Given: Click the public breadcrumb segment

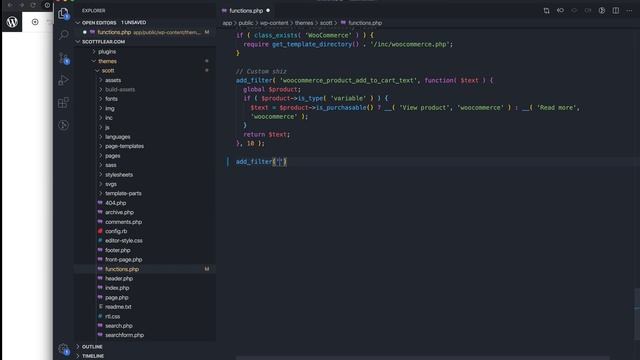Looking at the screenshot, I should [246, 23].
